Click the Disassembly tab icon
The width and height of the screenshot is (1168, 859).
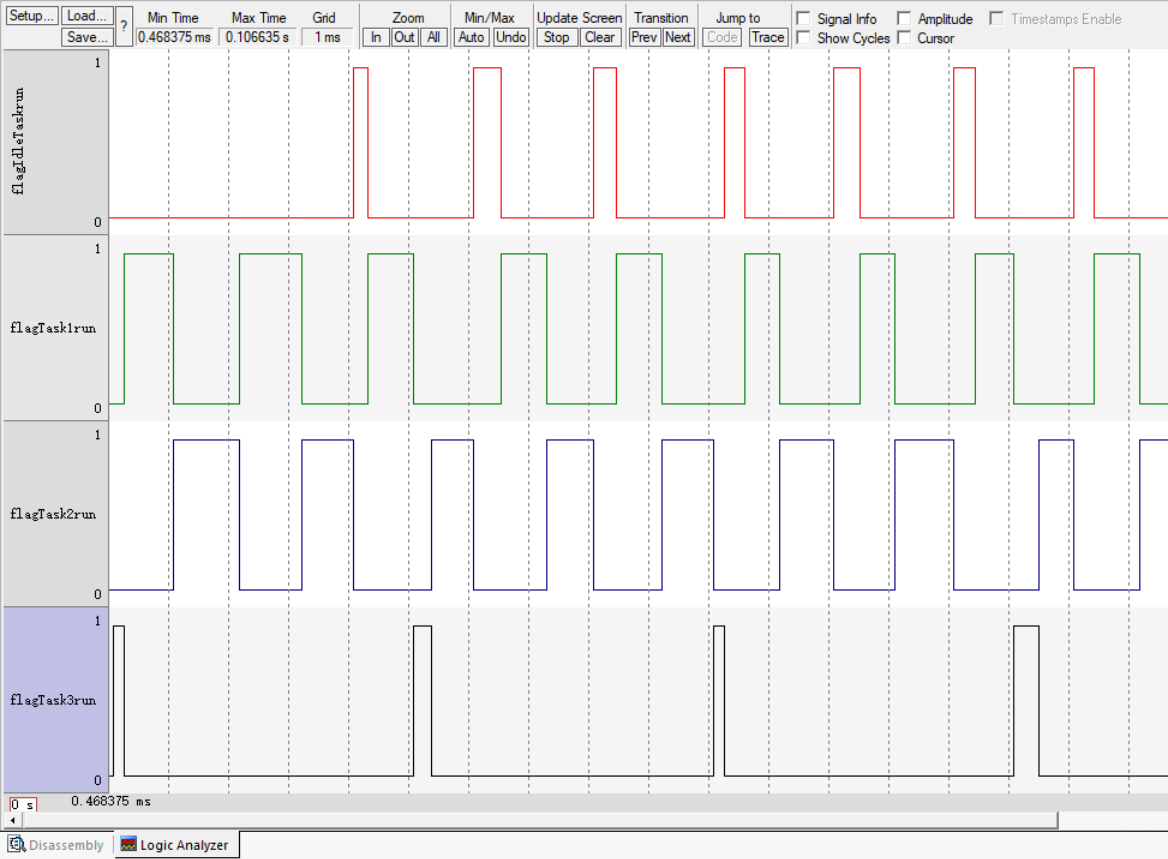pos(16,845)
